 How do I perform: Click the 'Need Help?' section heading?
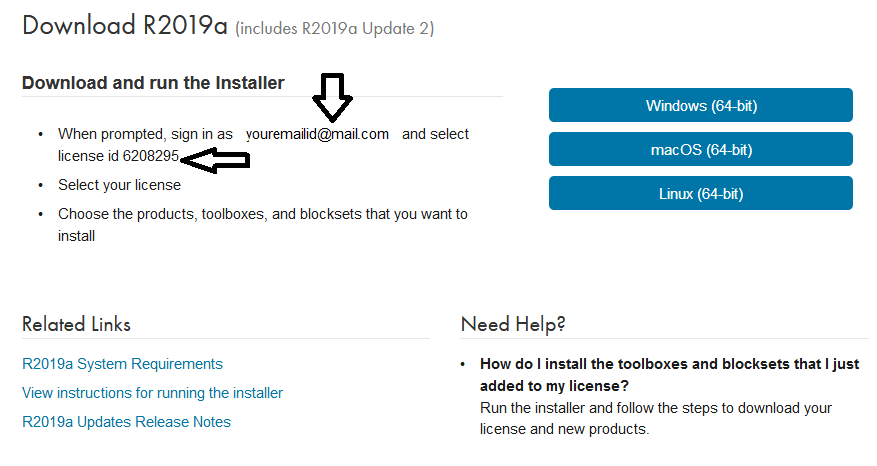513,324
